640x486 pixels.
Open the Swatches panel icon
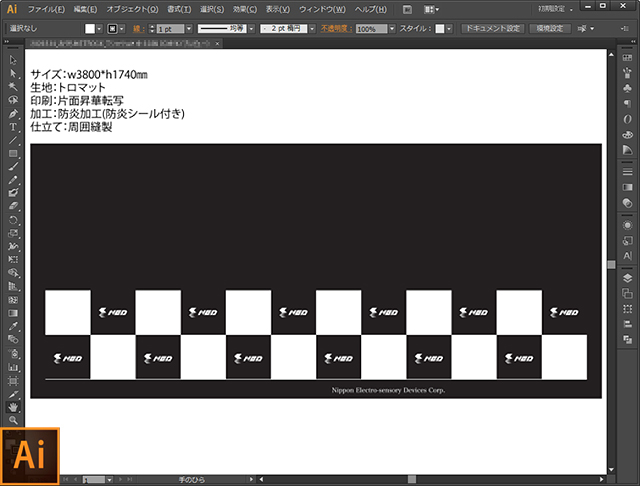point(627,58)
